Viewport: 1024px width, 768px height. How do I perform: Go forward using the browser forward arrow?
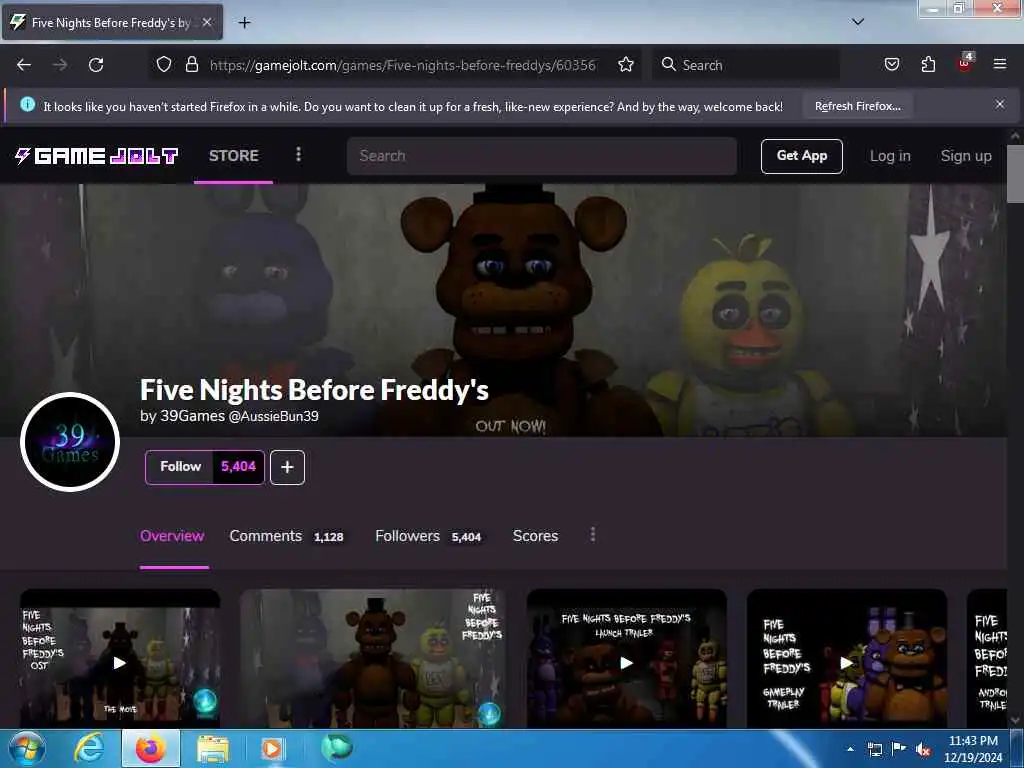(x=60, y=65)
